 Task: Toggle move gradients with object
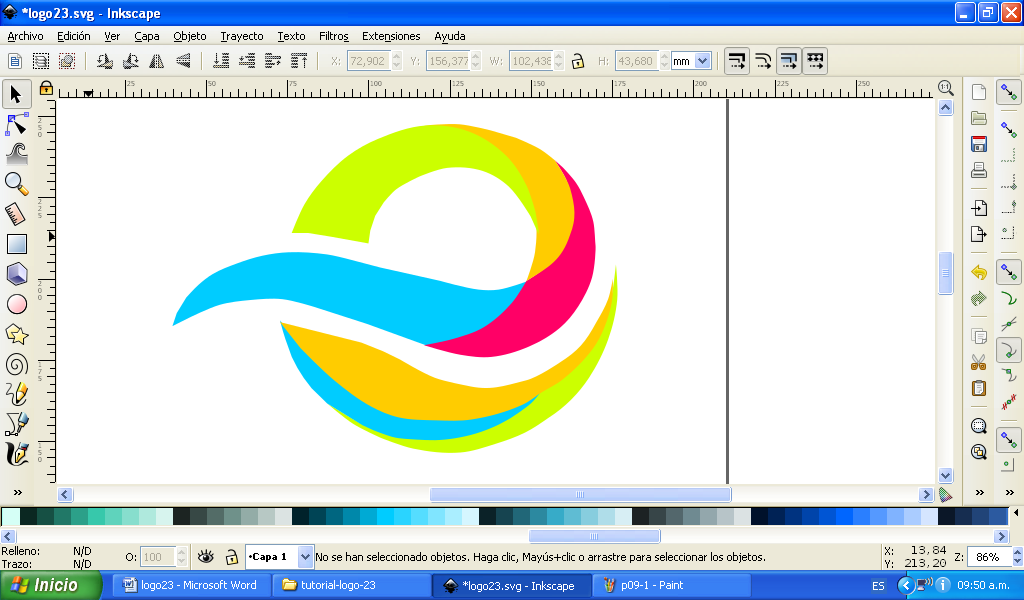click(x=789, y=61)
